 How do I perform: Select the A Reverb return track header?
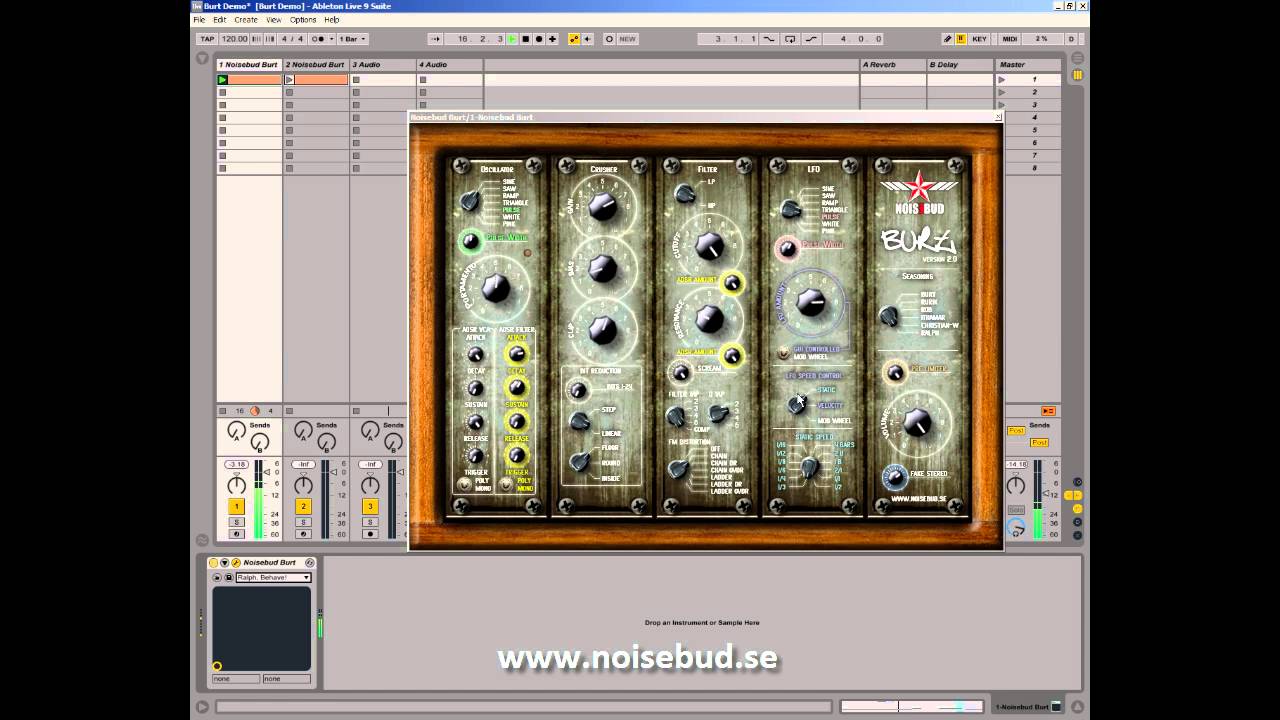click(x=893, y=65)
